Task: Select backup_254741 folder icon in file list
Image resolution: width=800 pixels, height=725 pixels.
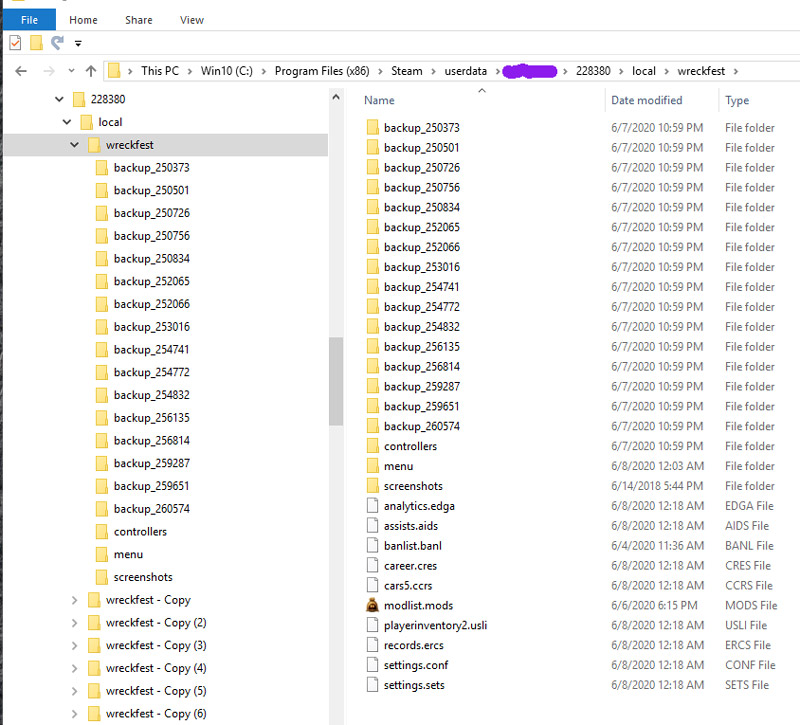Action: (372, 286)
